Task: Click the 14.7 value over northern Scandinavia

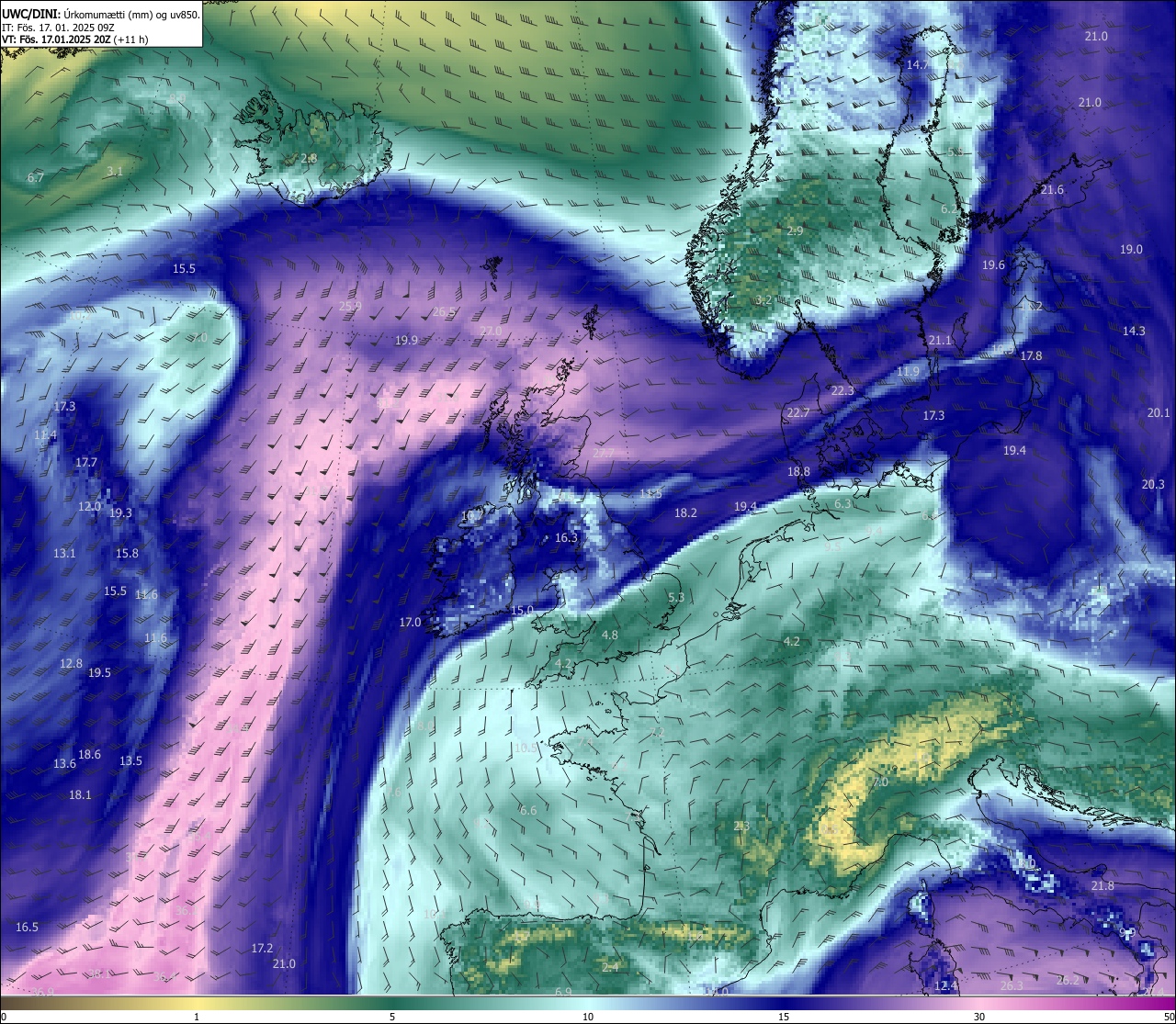Action: pyautogui.click(x=917, y=64)
